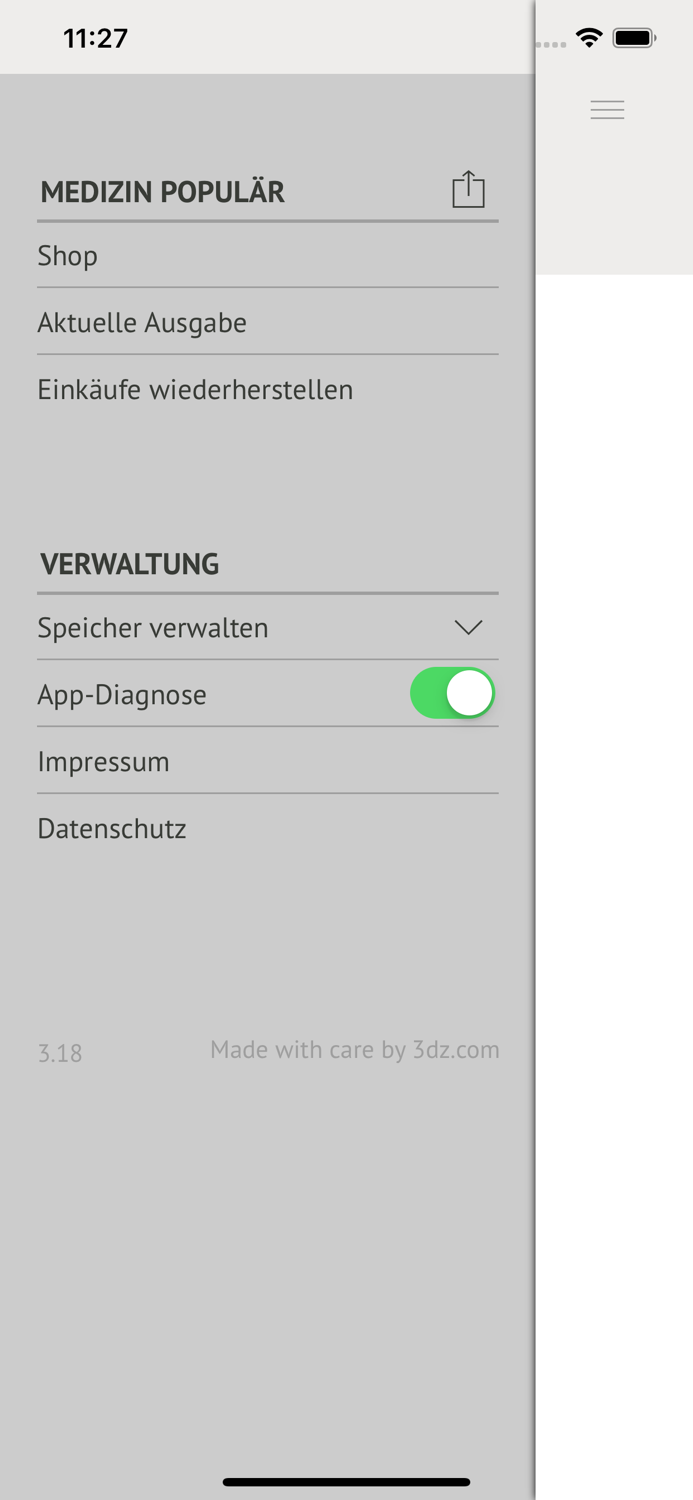Tap the green App-Diagnose switch knob
Screen dimensions: 693x1500
coord(471,692)
